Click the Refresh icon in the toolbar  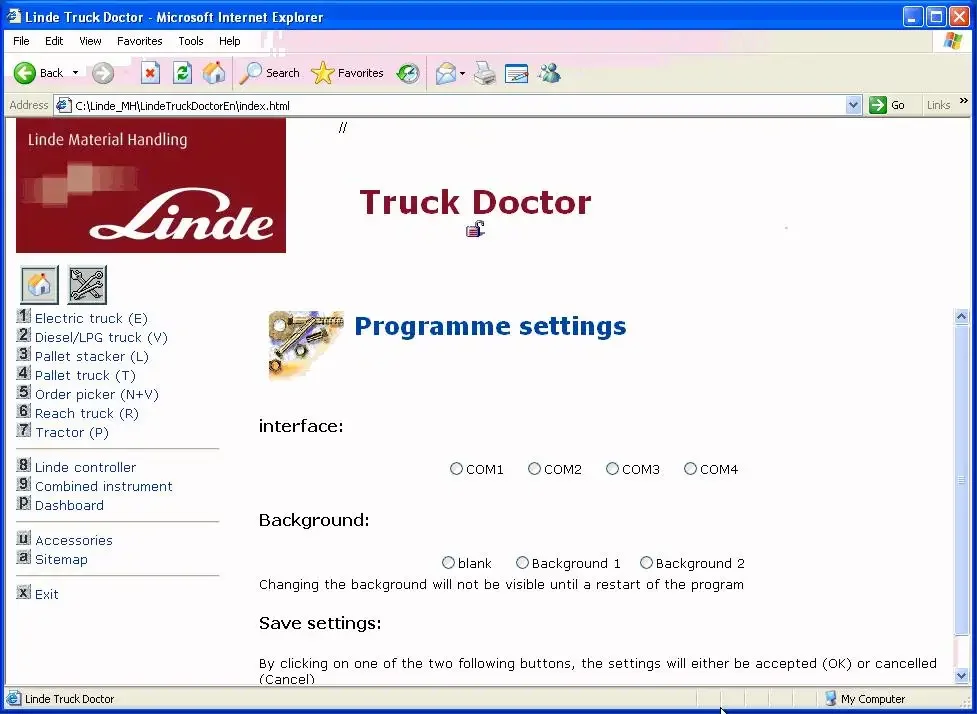[182, 73]
